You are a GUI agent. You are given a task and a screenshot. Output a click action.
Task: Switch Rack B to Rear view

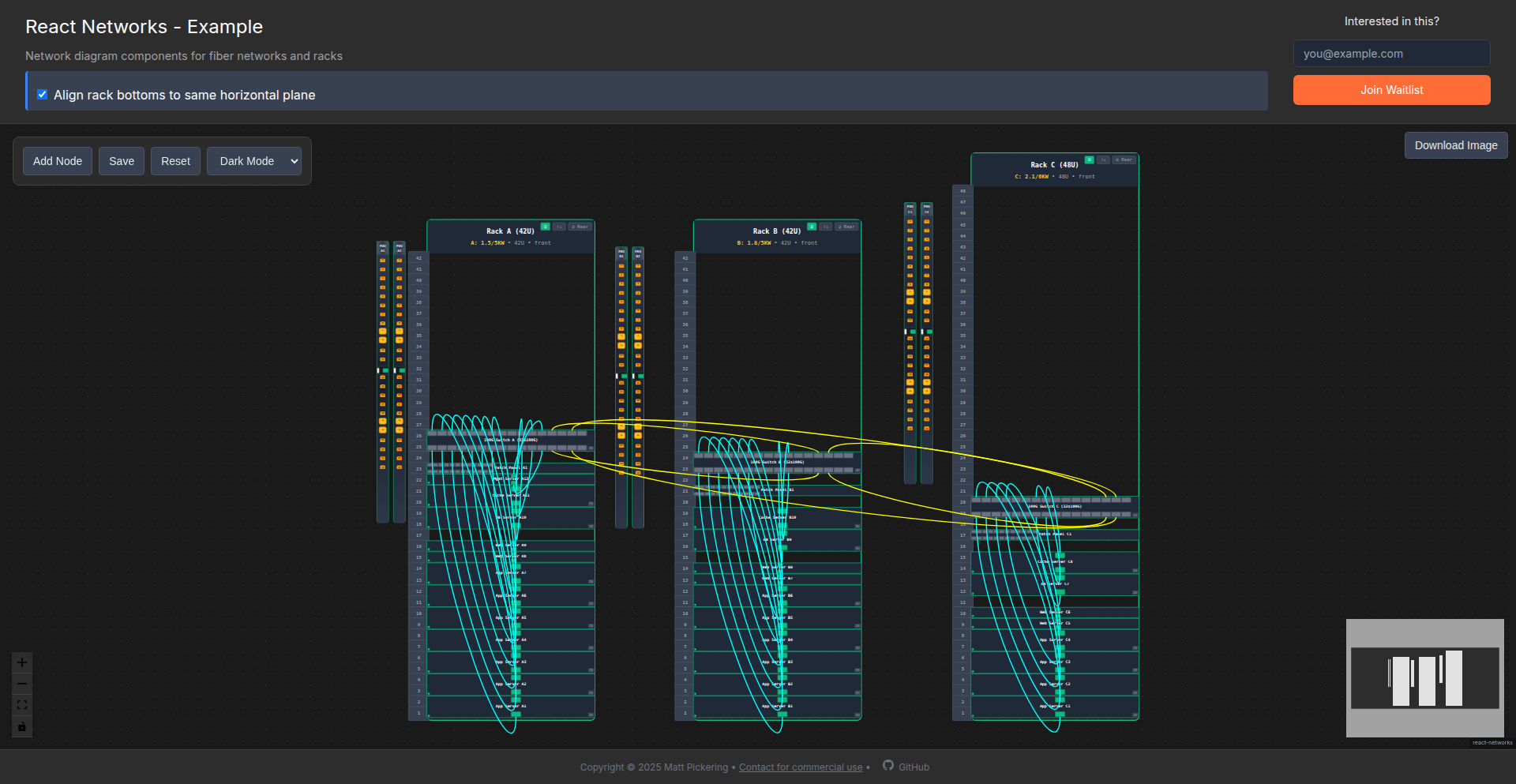coord(846,227)
